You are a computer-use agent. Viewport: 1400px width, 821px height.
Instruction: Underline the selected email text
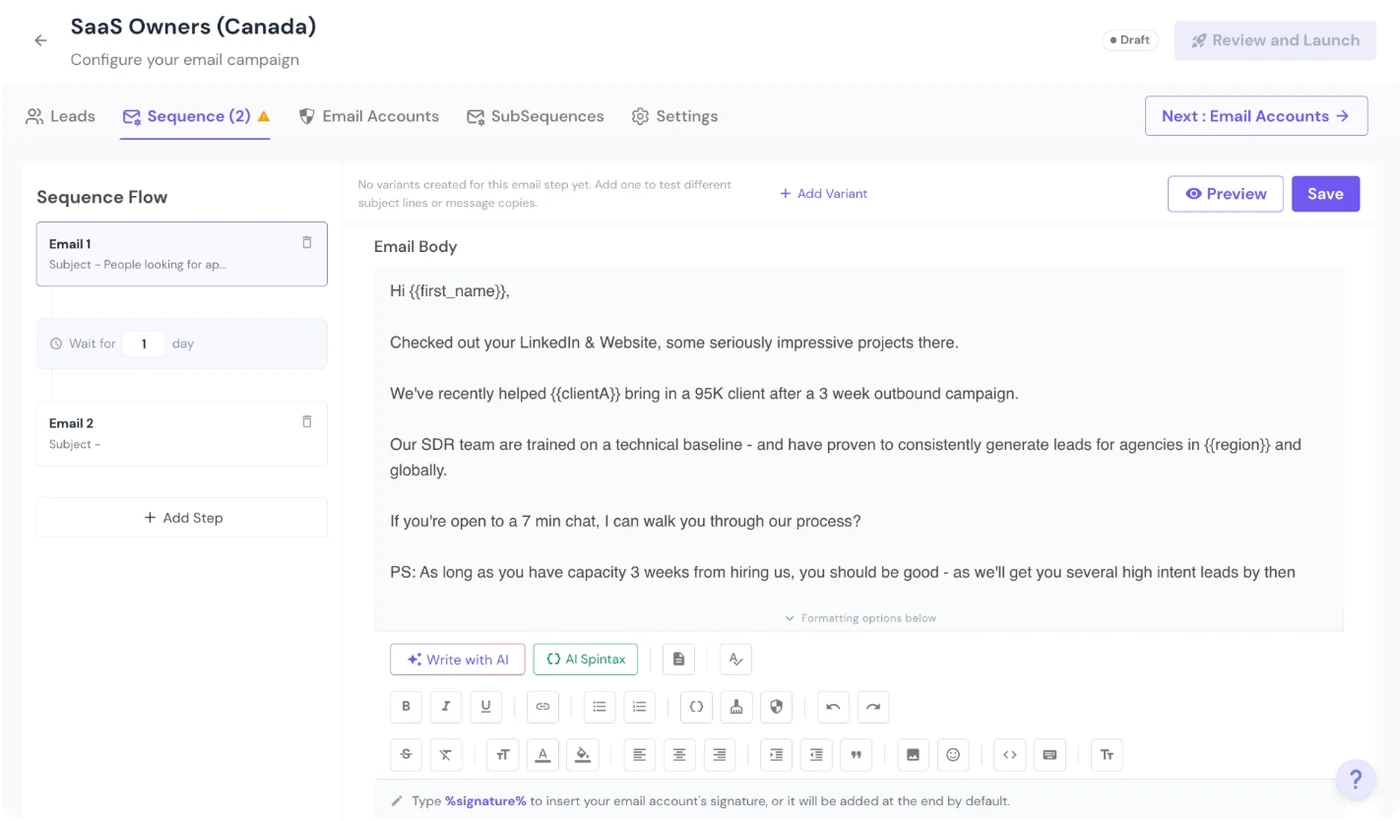(x=486, y=706)
